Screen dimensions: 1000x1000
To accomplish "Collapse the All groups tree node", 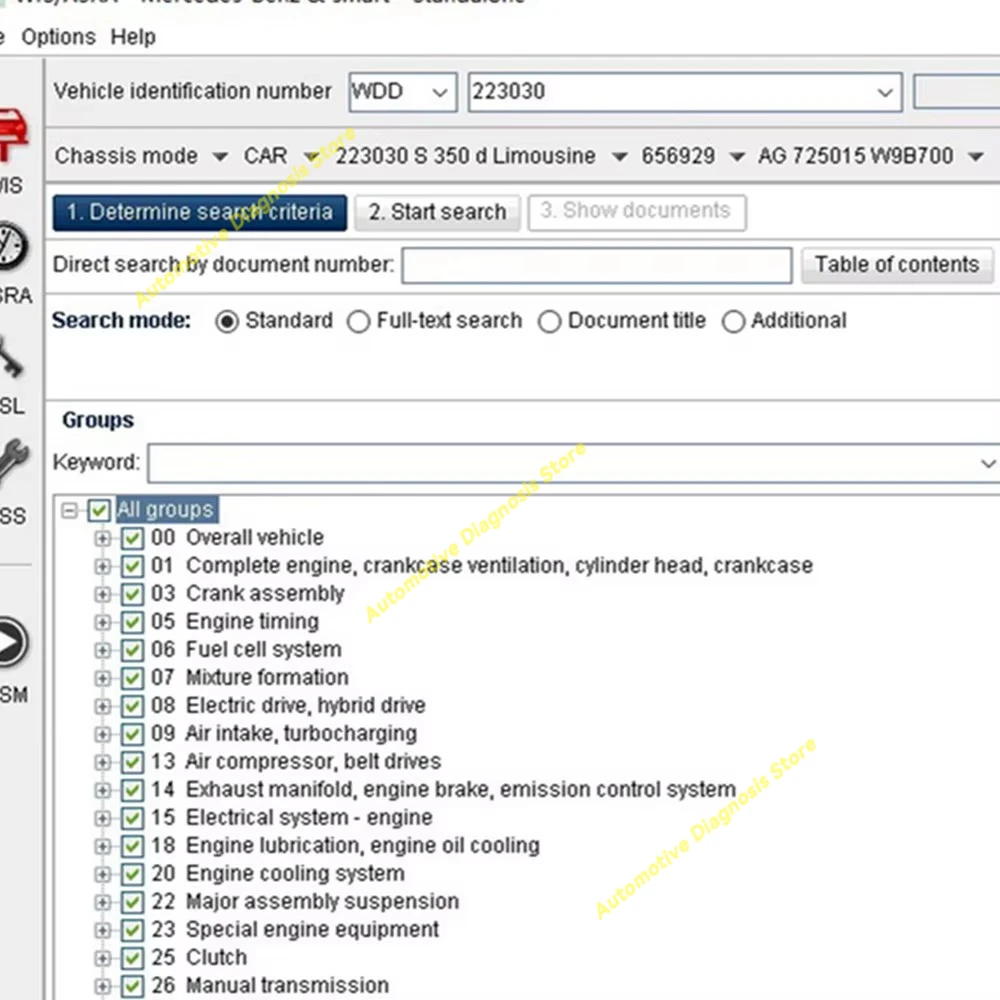I will click(70, 510).
